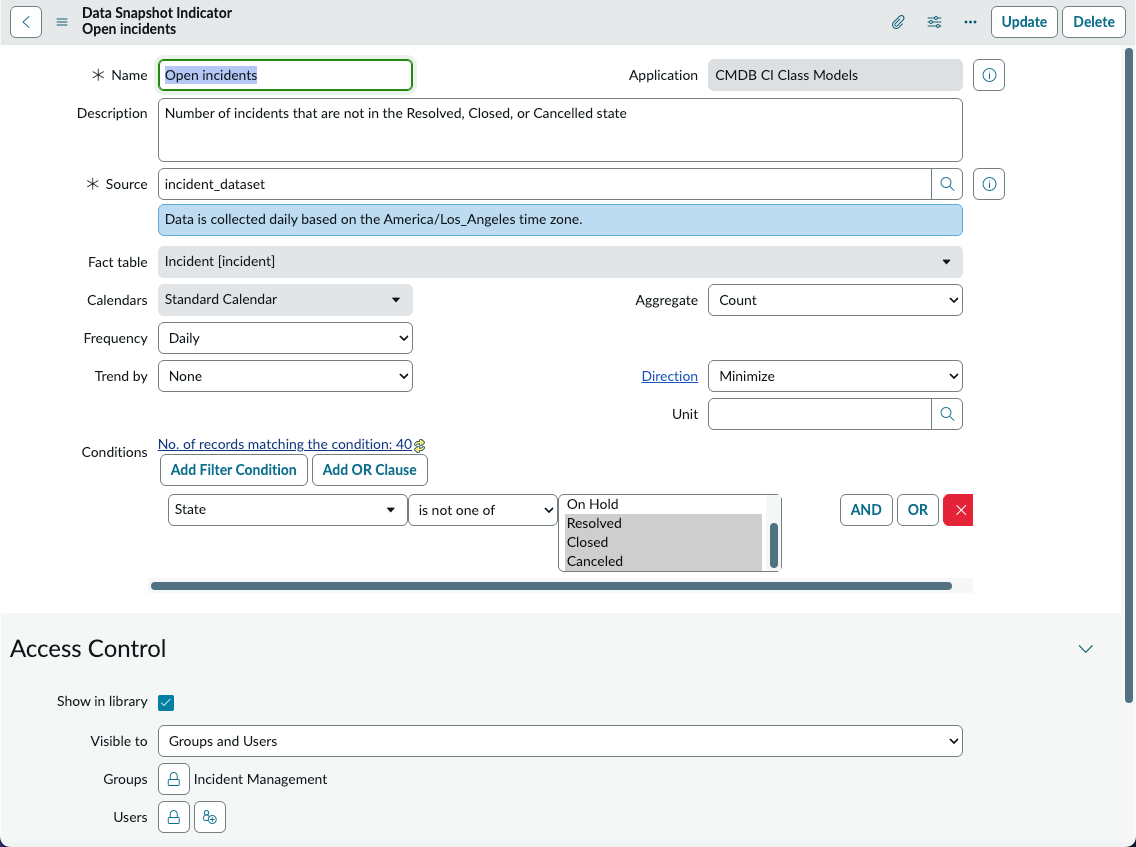Click the Delete button

tap(1093, 22)
